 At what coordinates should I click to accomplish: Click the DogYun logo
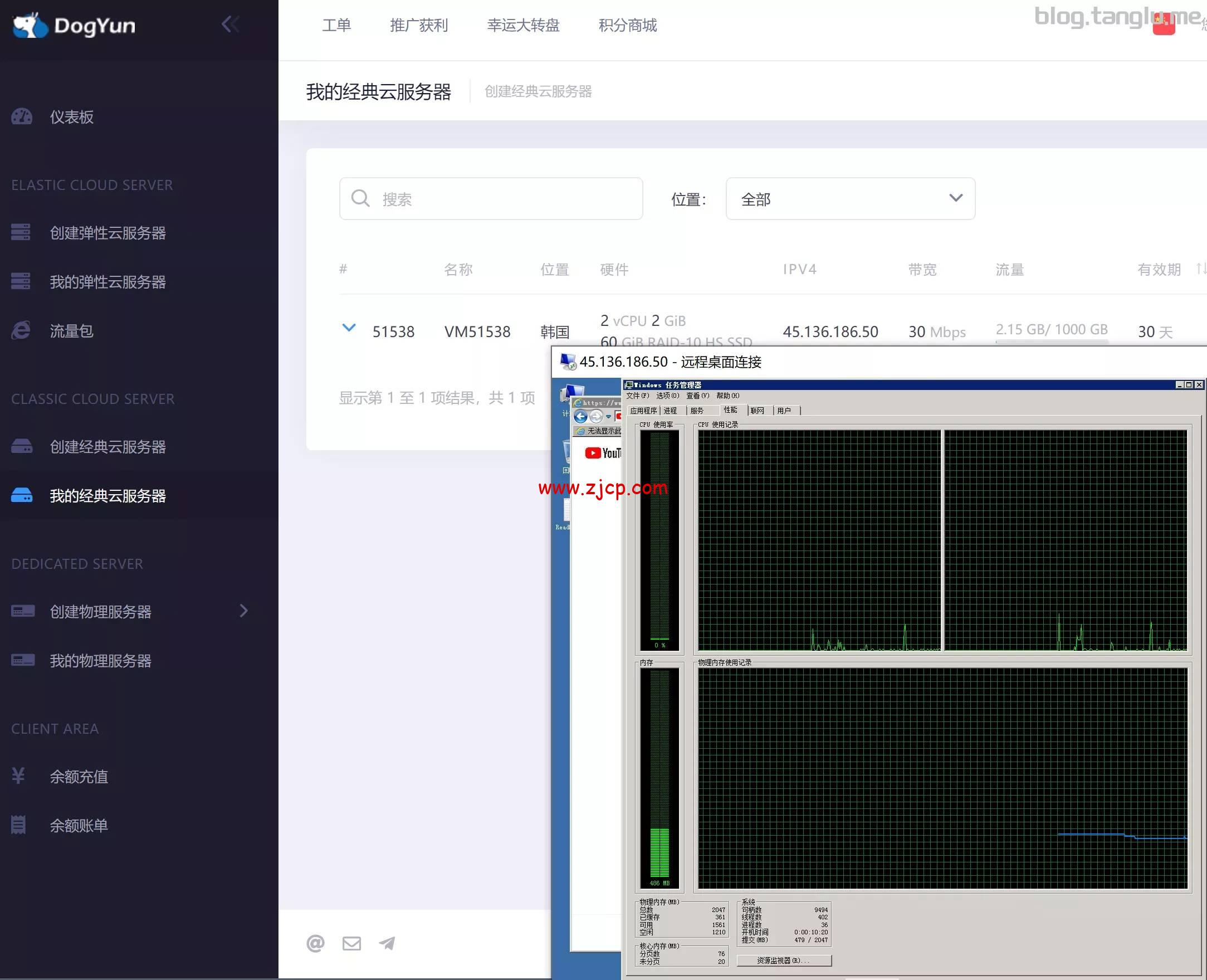tap(74, 26)
